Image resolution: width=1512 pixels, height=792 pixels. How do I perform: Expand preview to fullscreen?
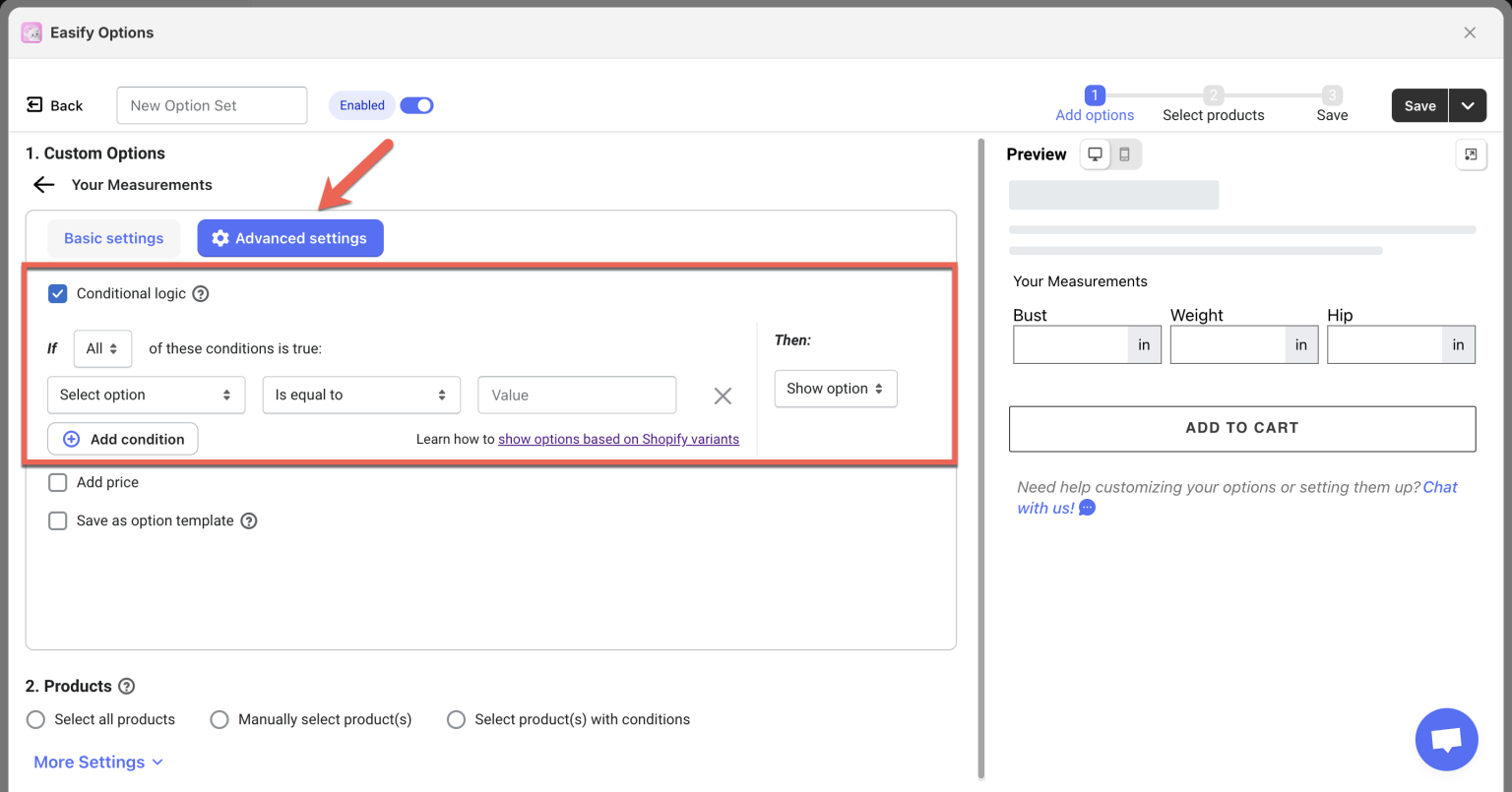pos(1471,154)
